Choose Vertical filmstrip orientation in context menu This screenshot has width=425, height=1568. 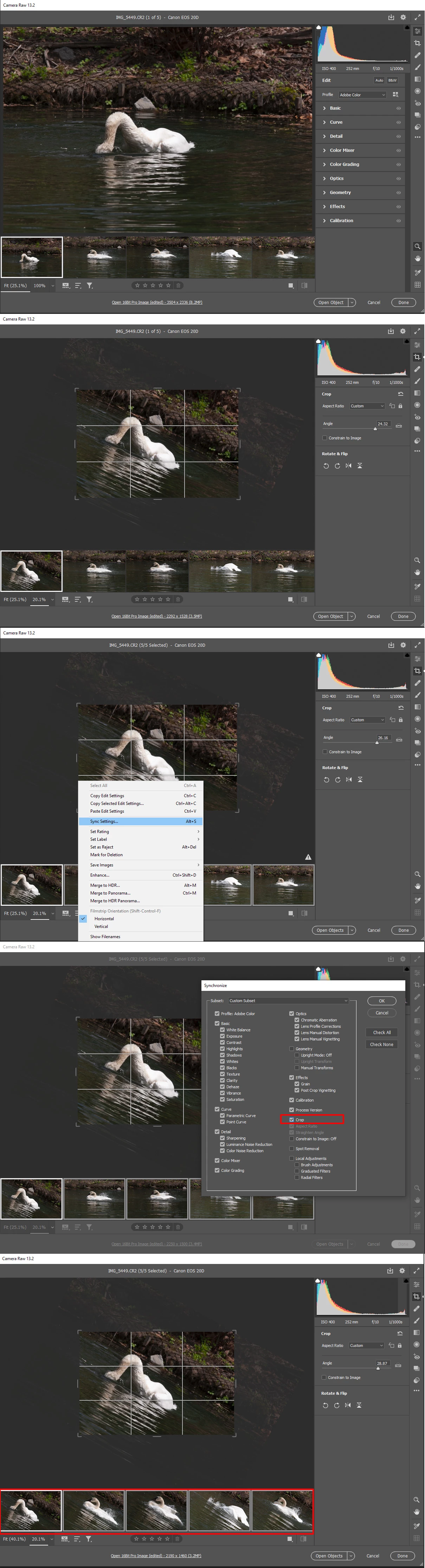point(101,927)
